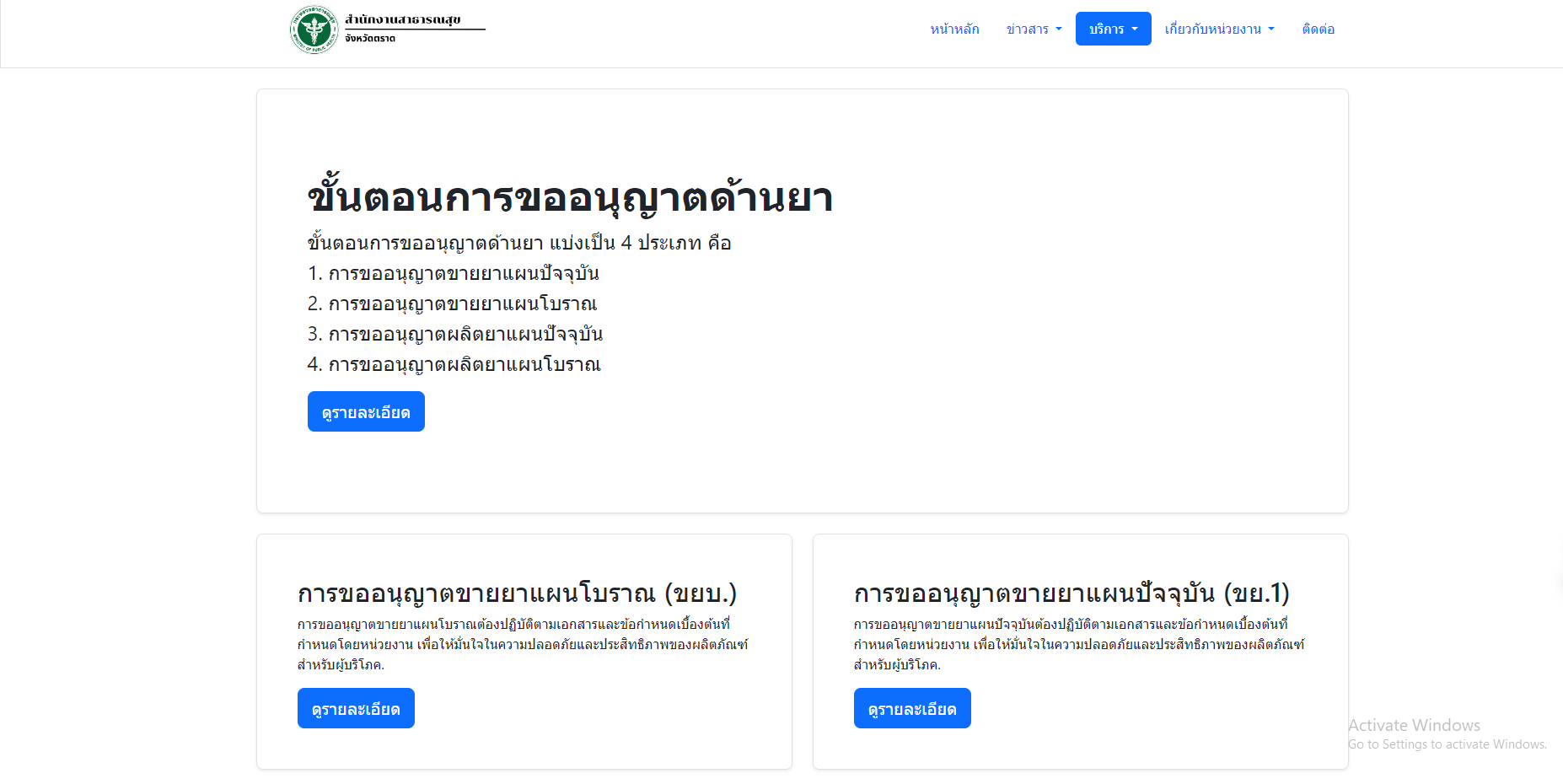Open the ติดต่อ contact page
This screenshot has width=1563, height=784.
tap(1318, 30)
